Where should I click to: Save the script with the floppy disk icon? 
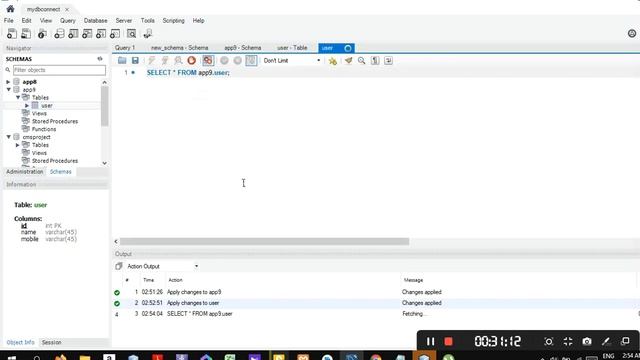[135, 60]
